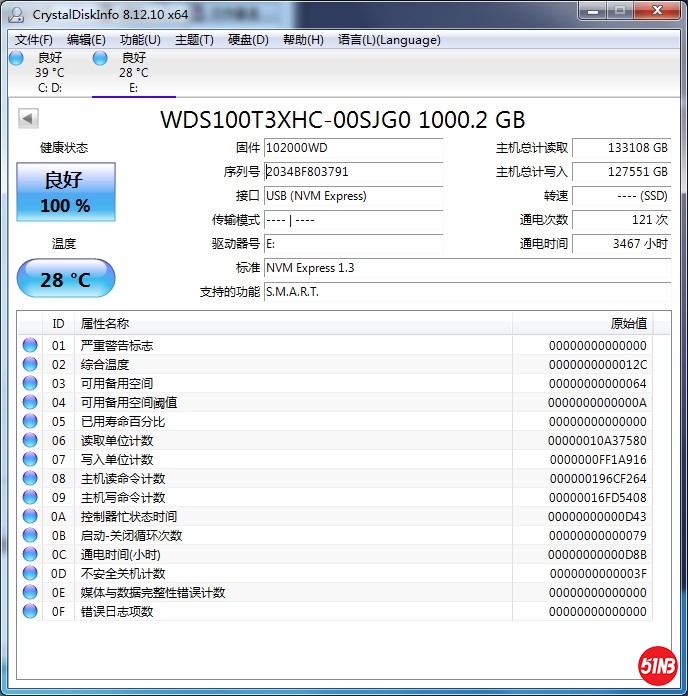Click the power-on count value 121 次
Image resolution: width=688 pixels, height=696 pixels.
tap(621, 220)
